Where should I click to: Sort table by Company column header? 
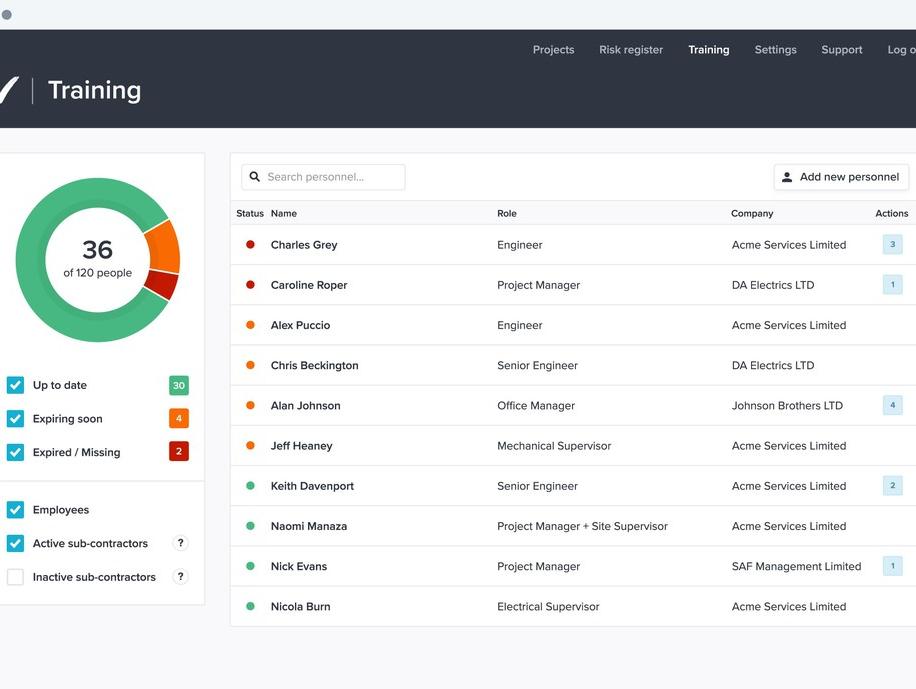coord(752,213)
